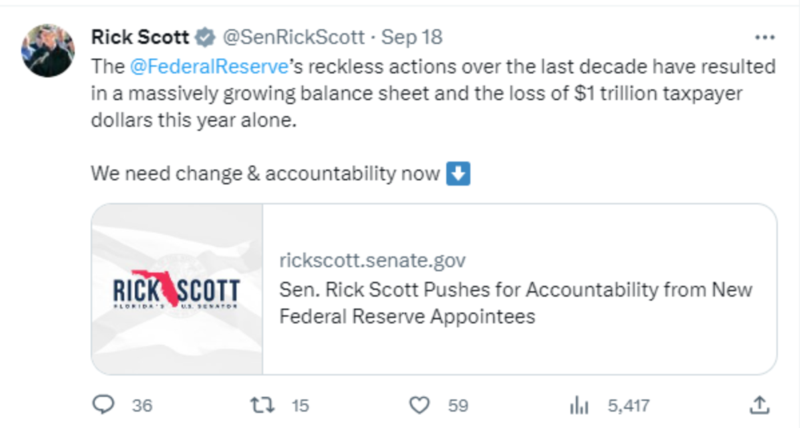Screen dimensions: 800x428
Task: Click the 59 likes count
Action: click(x=458, y=406)
